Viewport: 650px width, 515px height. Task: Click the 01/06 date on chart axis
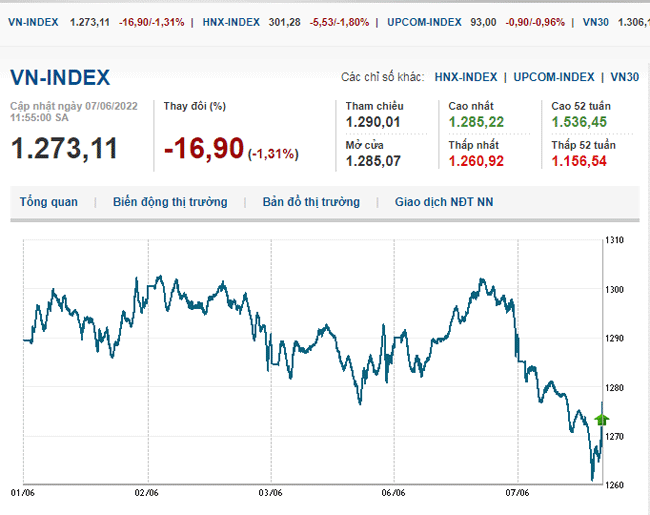coord(22,493)
